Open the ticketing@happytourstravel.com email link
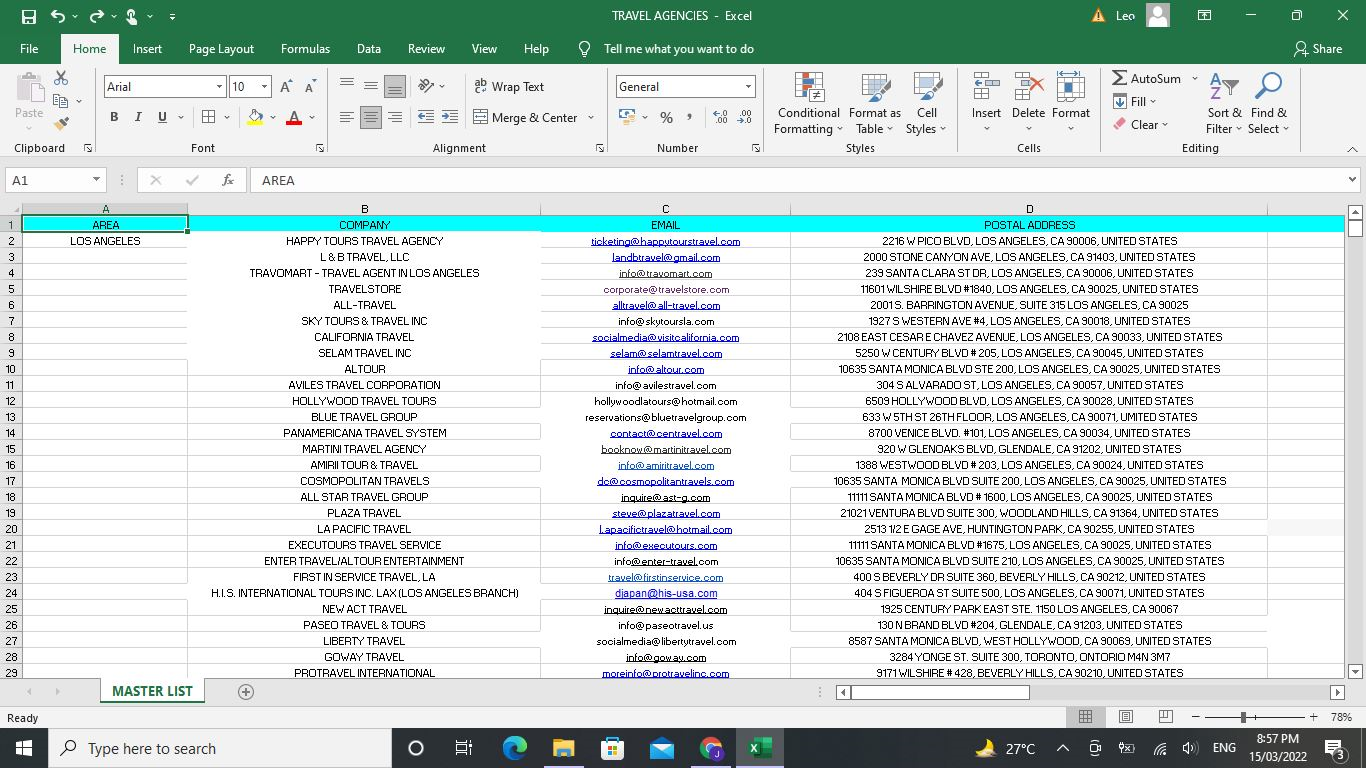The width and height of the screenshot is (1366, 768). 665,241
